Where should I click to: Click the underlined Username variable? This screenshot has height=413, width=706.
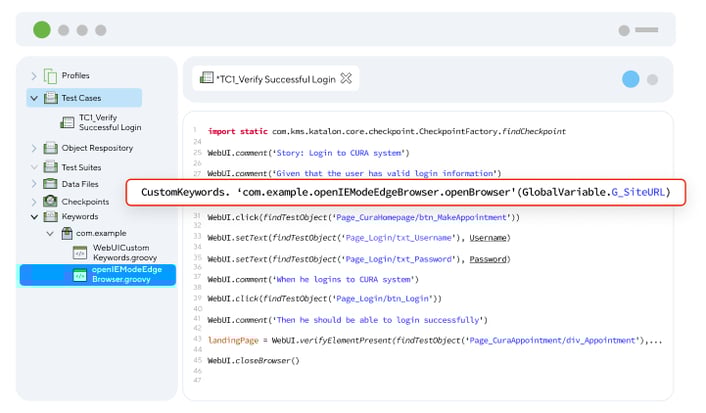pos(488,238)
